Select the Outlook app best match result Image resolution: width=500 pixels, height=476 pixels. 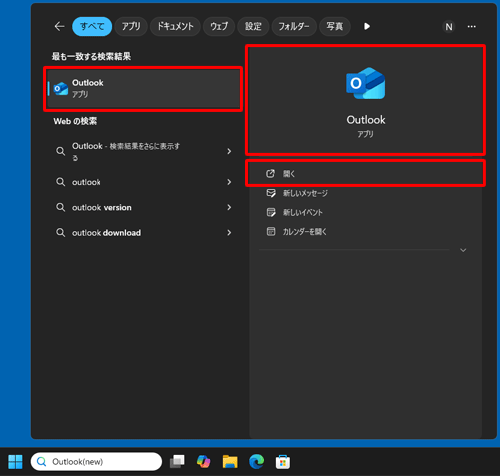(x=143, y=89)
